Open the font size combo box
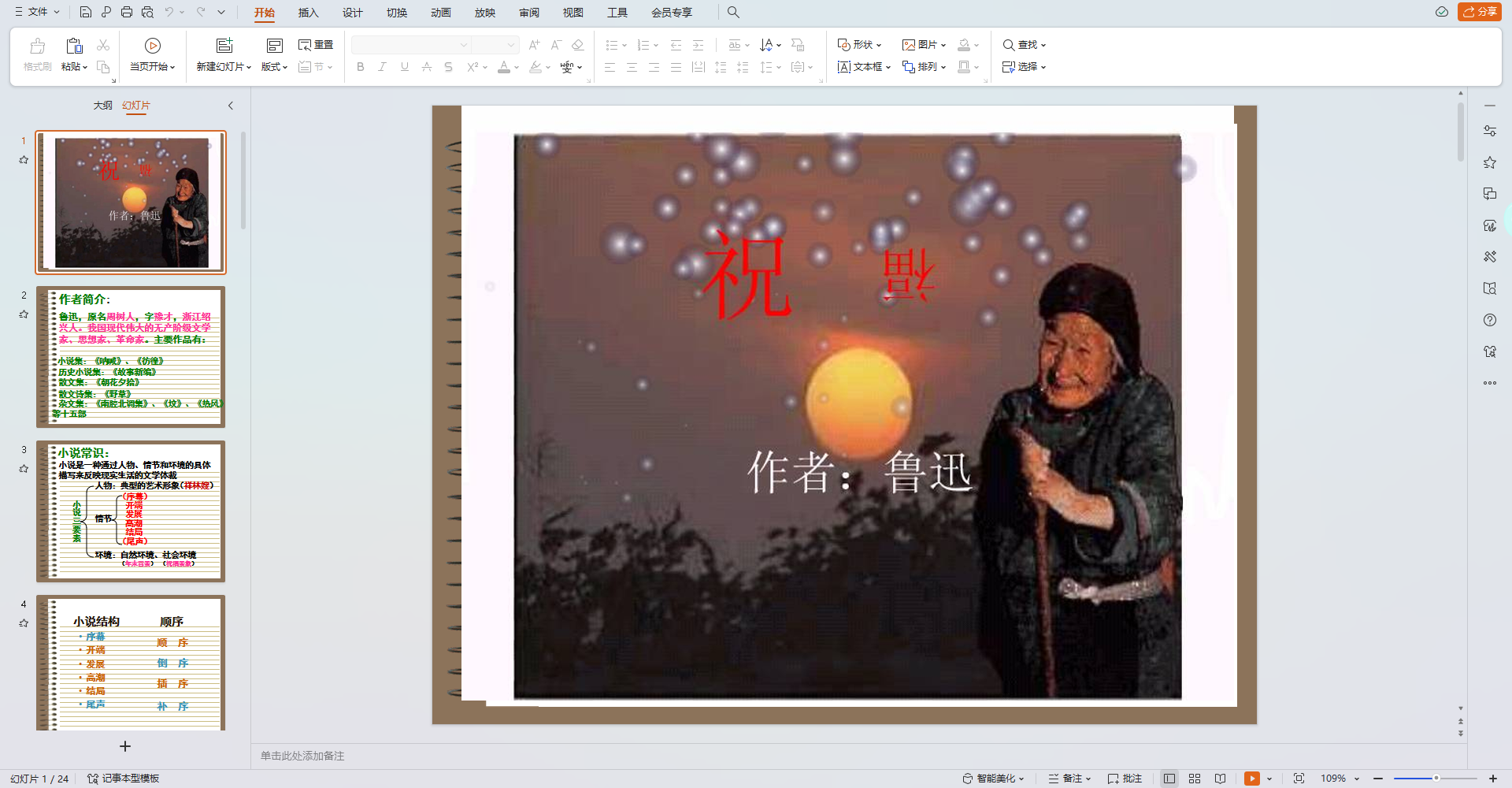 [495, 45]
